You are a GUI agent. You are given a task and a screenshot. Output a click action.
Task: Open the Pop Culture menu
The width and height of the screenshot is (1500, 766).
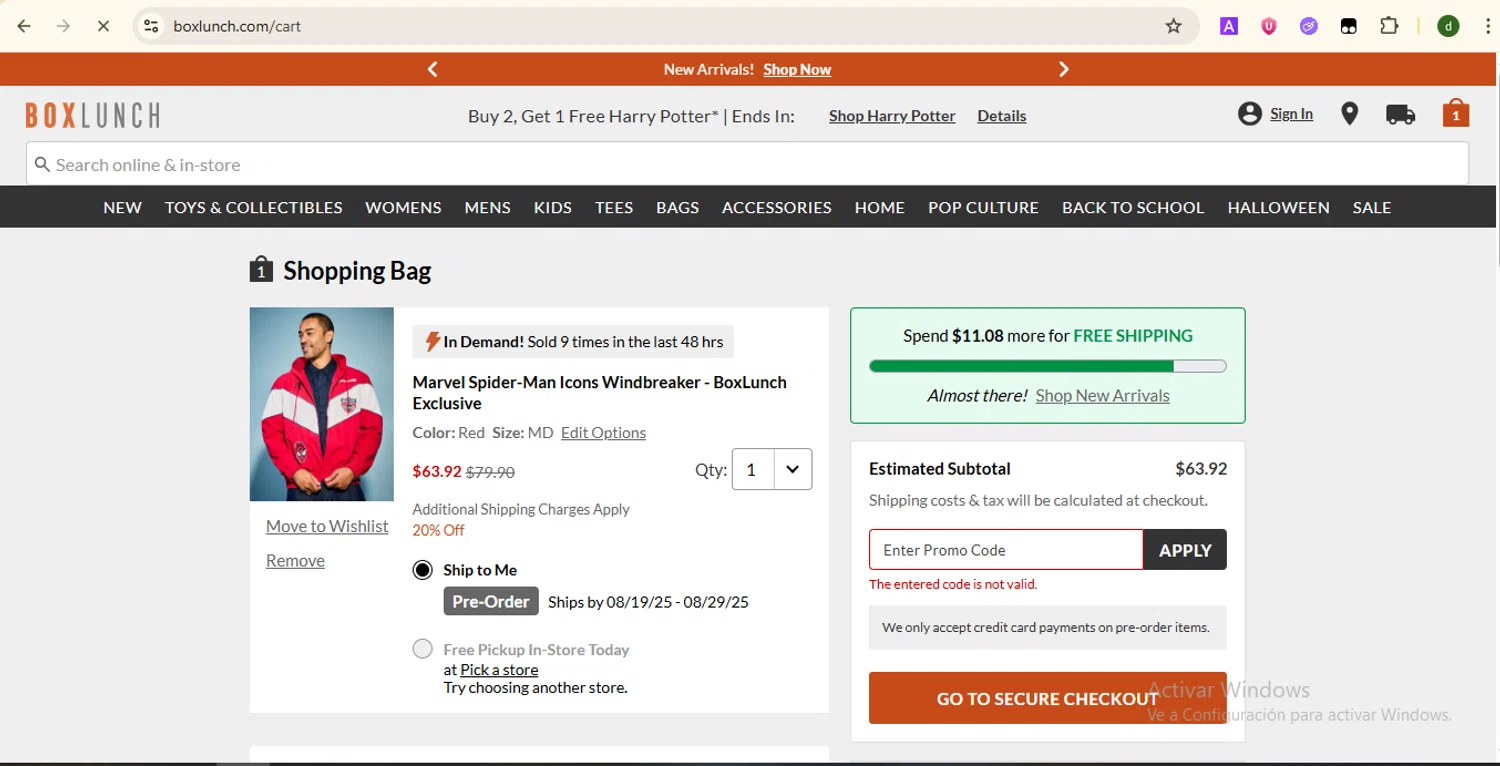983,208
